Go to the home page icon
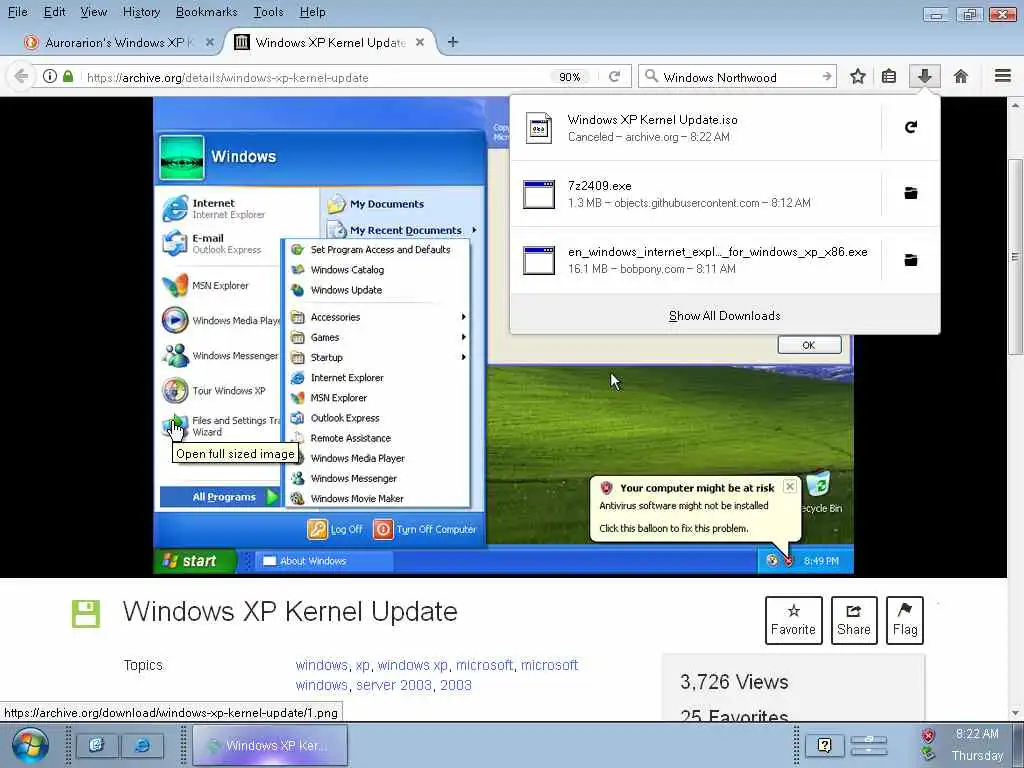The width and height of the screenshot is (1024, 768). 960,76
